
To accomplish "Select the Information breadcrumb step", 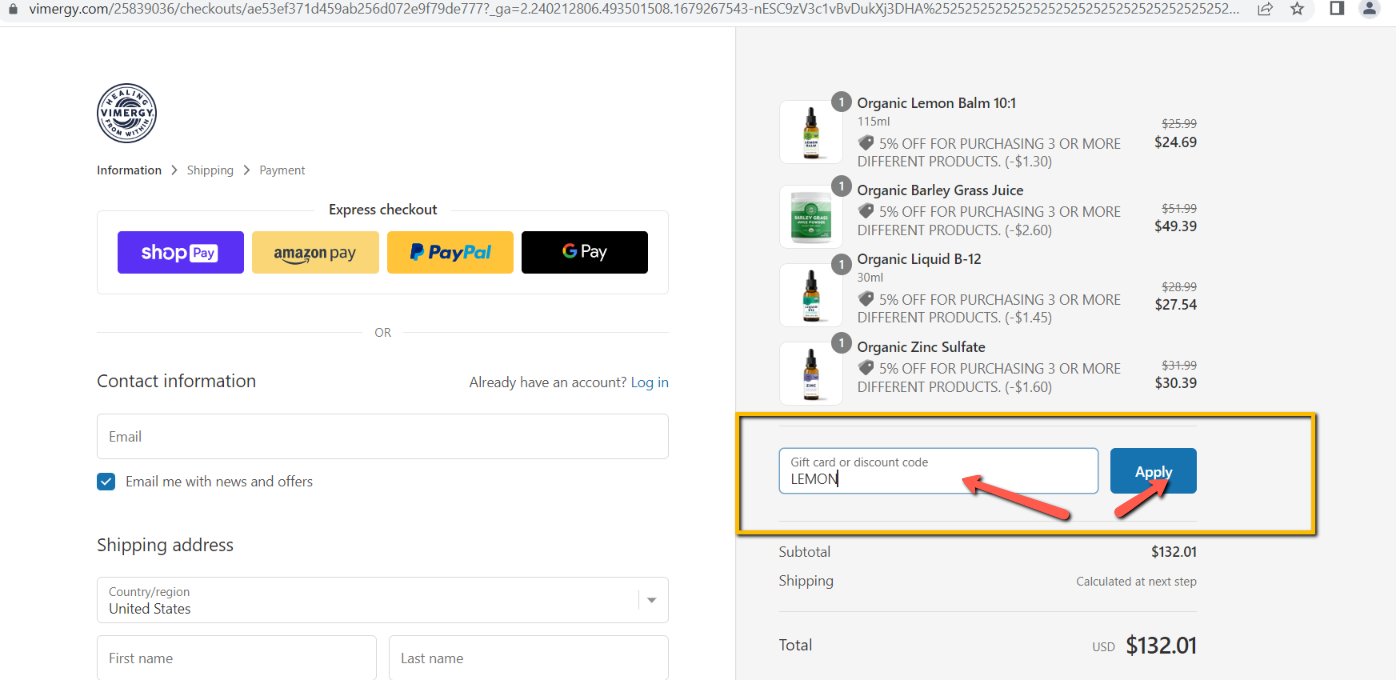I will 128,170.
